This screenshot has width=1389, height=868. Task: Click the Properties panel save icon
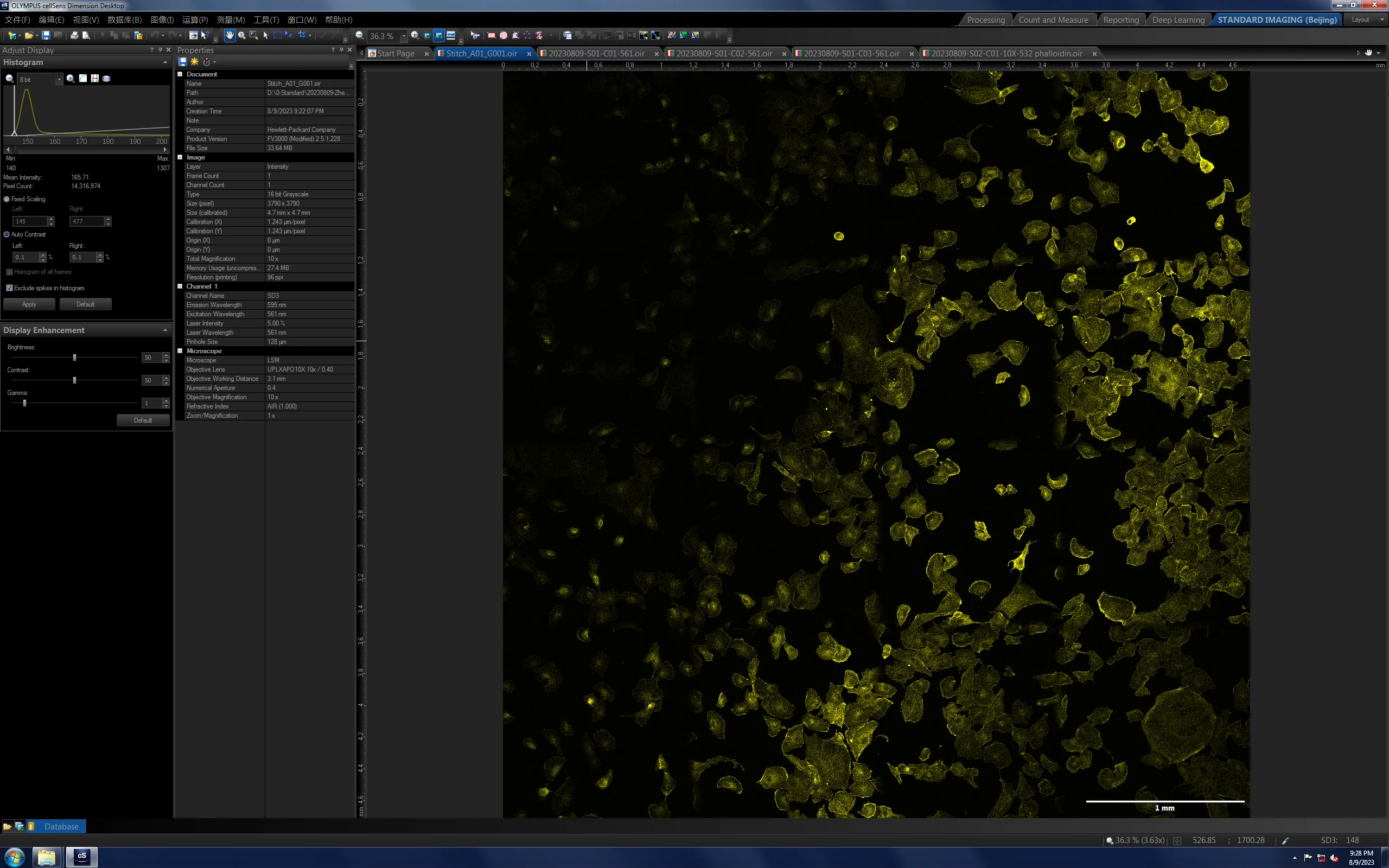182,62
